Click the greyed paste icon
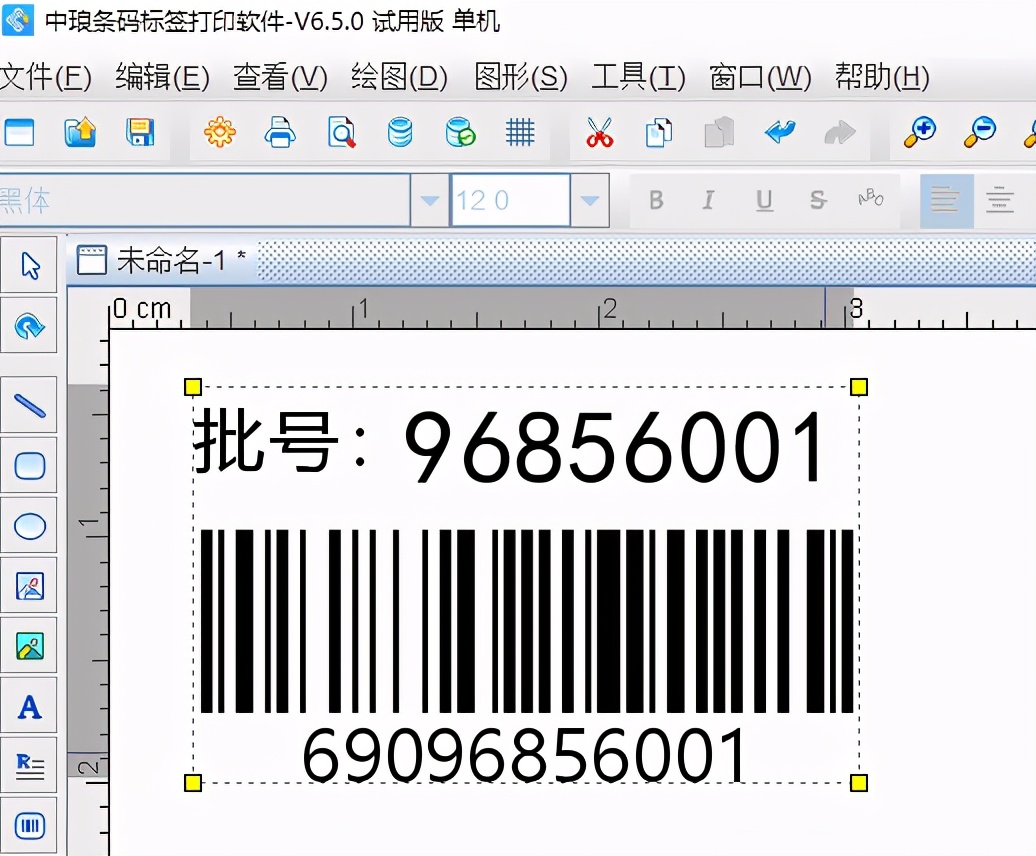The image size is (1036, 856). pos(719,132)
